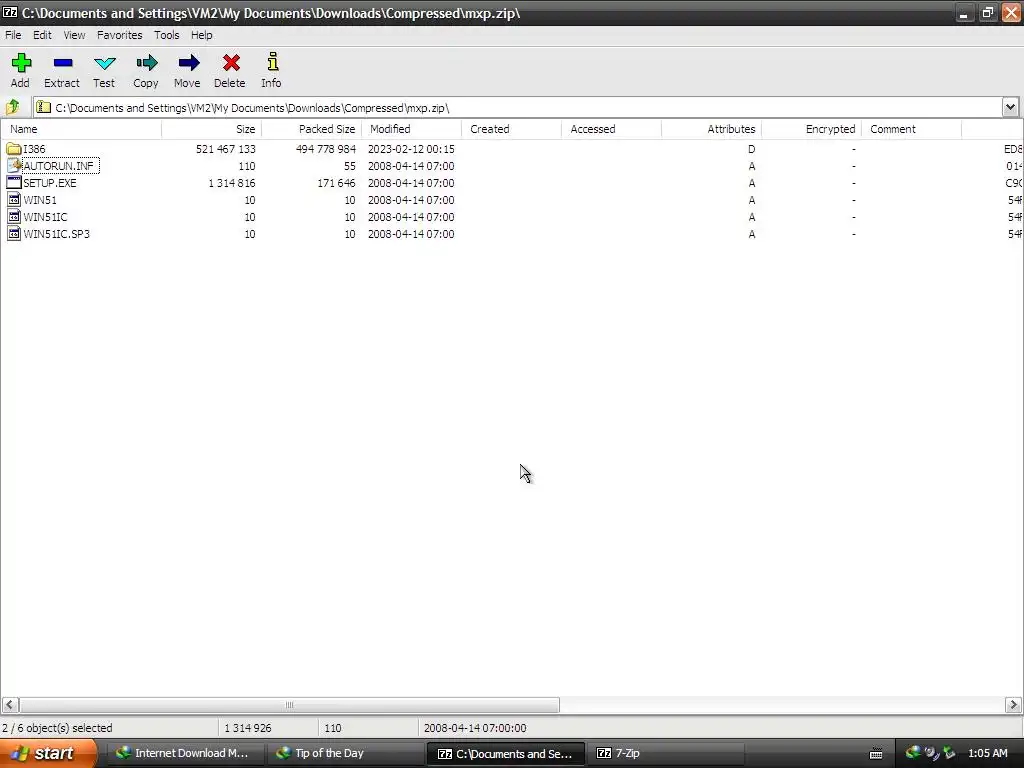The image size is (1024, 768).
Task: Open the Info toolbar icon
Action: [x=272, y=61]
